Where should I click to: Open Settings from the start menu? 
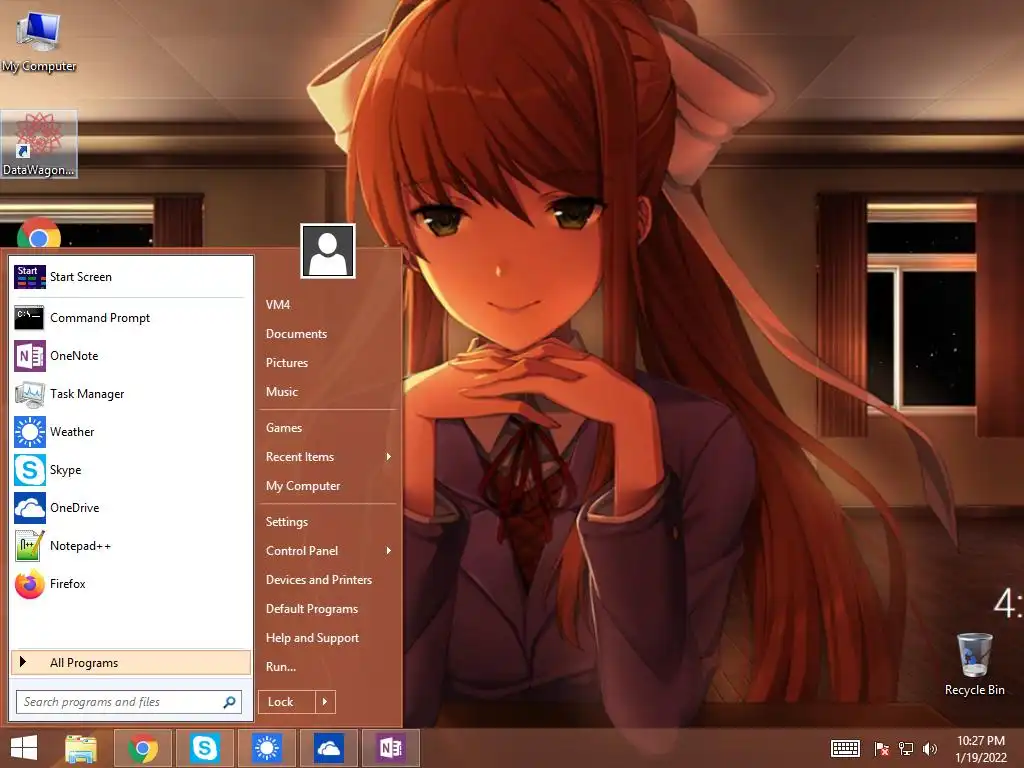(287, 522)
